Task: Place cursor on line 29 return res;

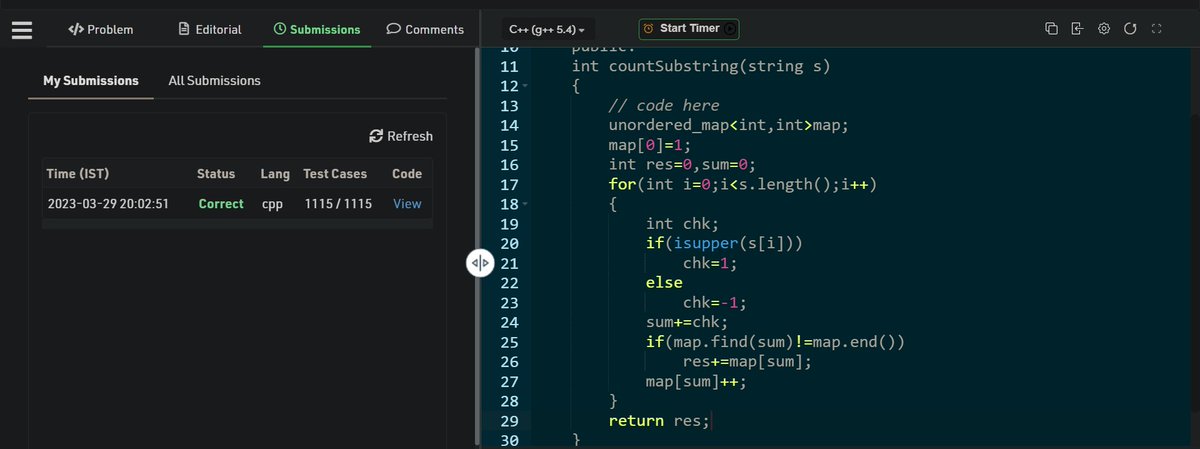Action: pyautogui.click(x=660, y=420)
